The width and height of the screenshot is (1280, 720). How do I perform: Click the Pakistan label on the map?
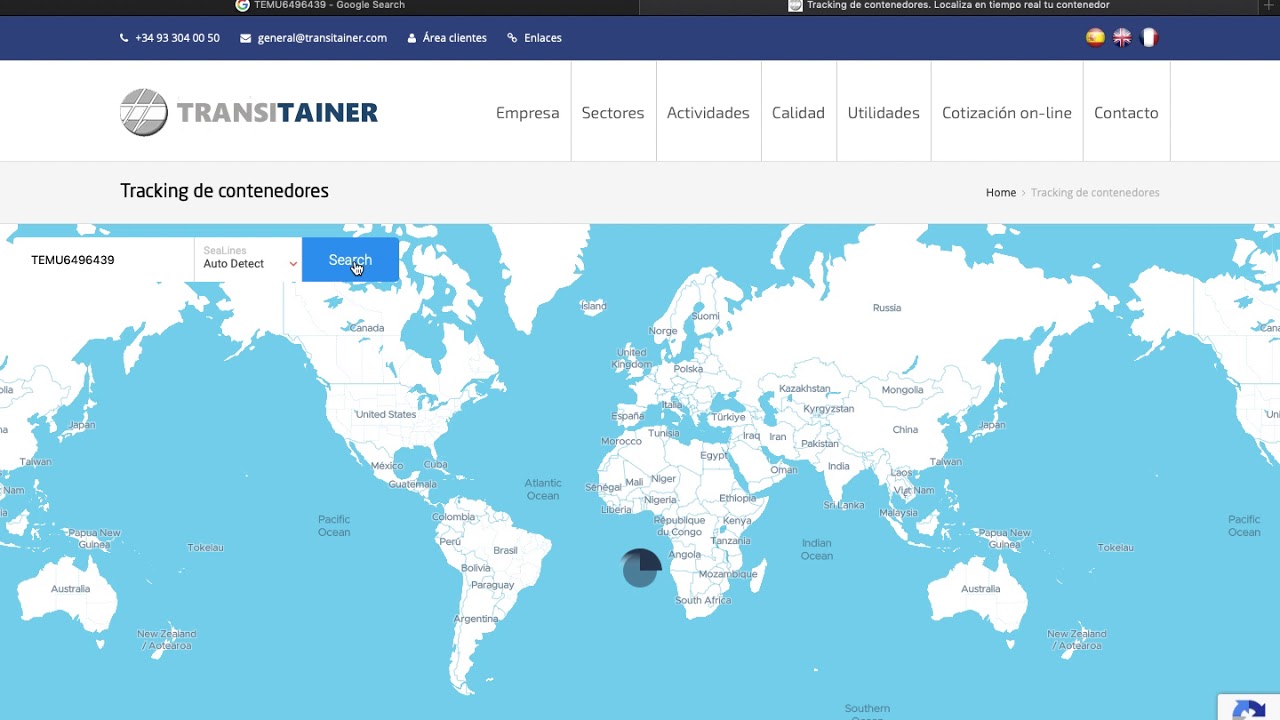click(820, 444)
